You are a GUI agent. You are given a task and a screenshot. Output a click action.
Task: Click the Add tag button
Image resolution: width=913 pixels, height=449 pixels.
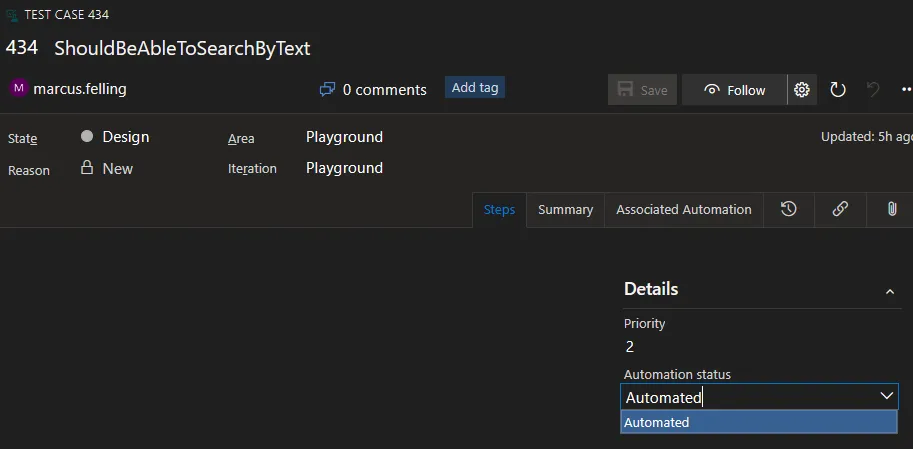pyautogui.click(x=475, y=88)
